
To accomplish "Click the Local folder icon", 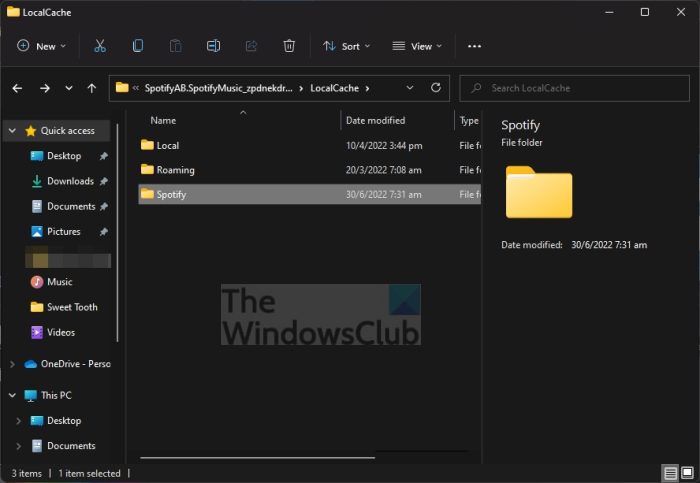I will [x=147, y=145].
